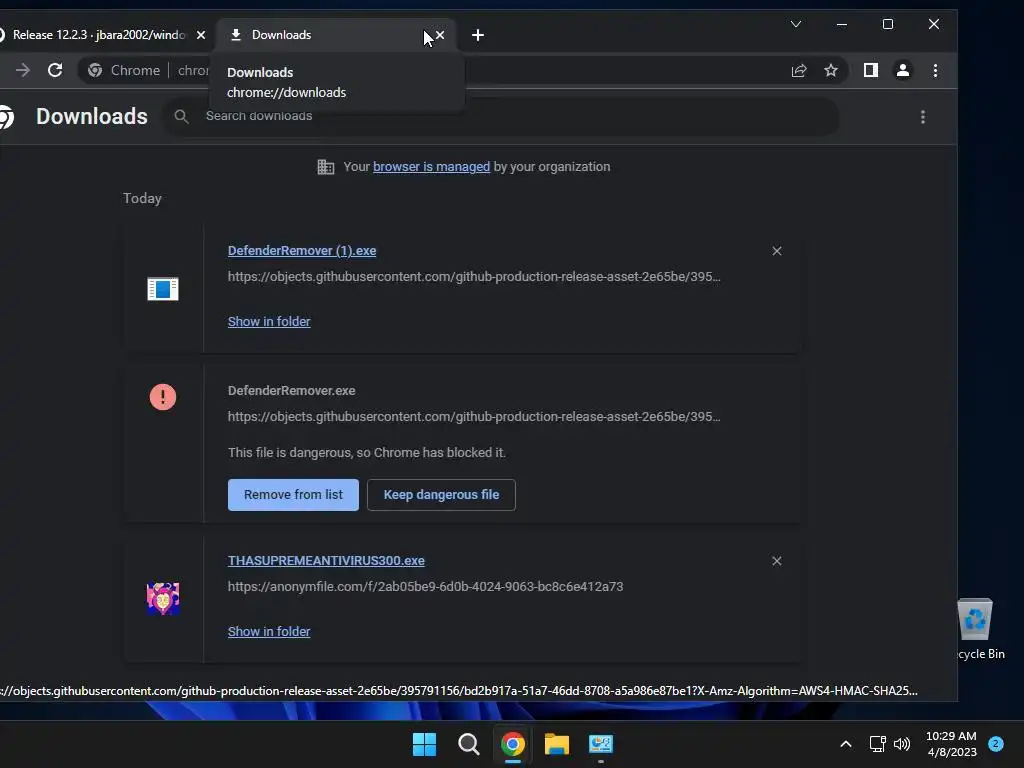
Task: Click the blocked DefenderRemover.exe file name
Action: 291,391
